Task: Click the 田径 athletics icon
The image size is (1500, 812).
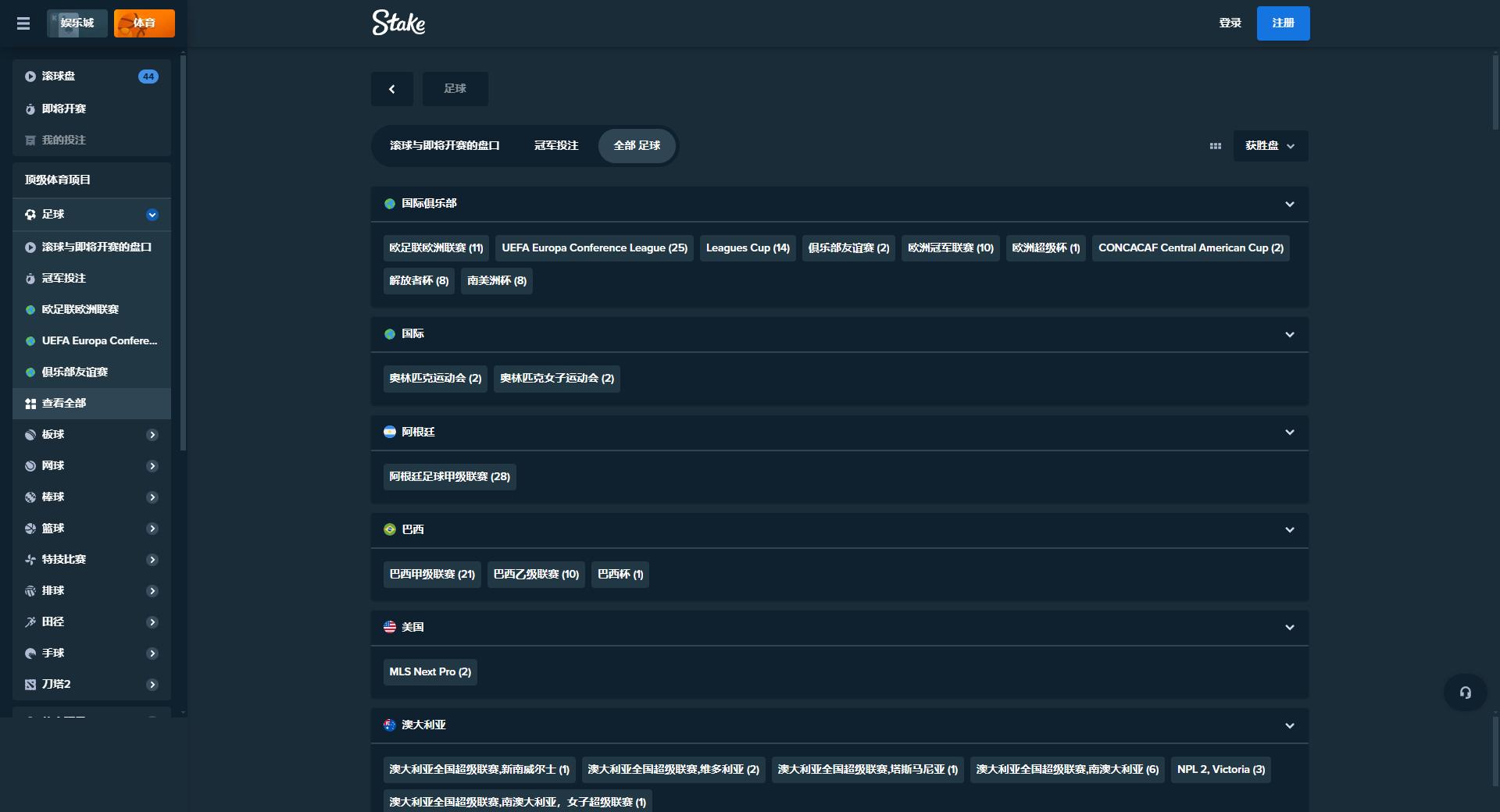Action: [30, 622]
